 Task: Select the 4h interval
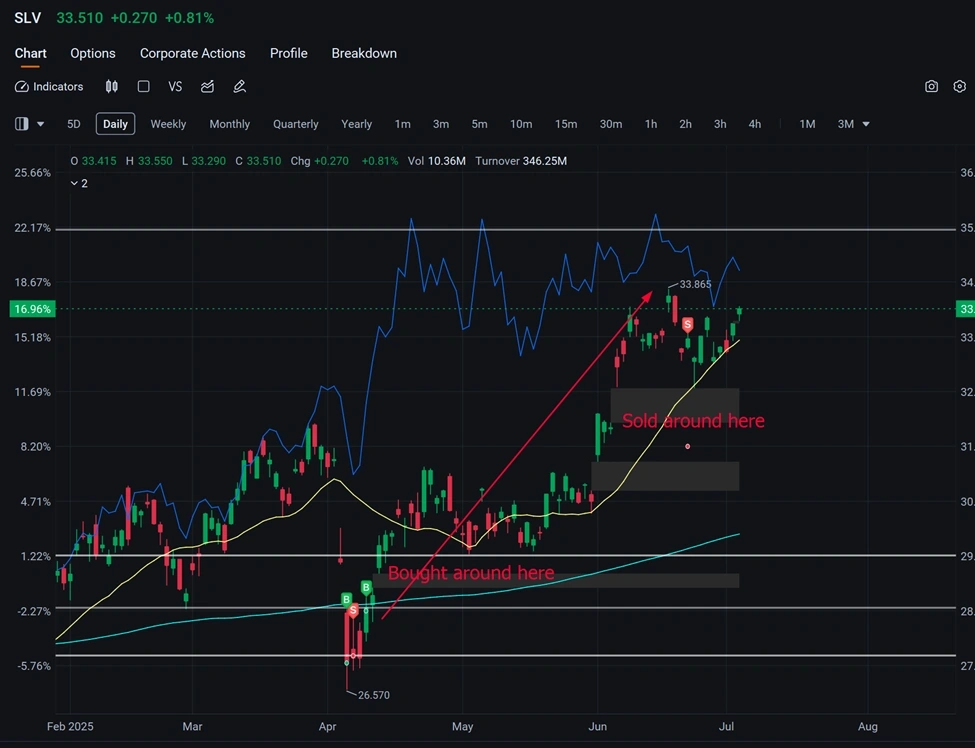pos(755,124)
